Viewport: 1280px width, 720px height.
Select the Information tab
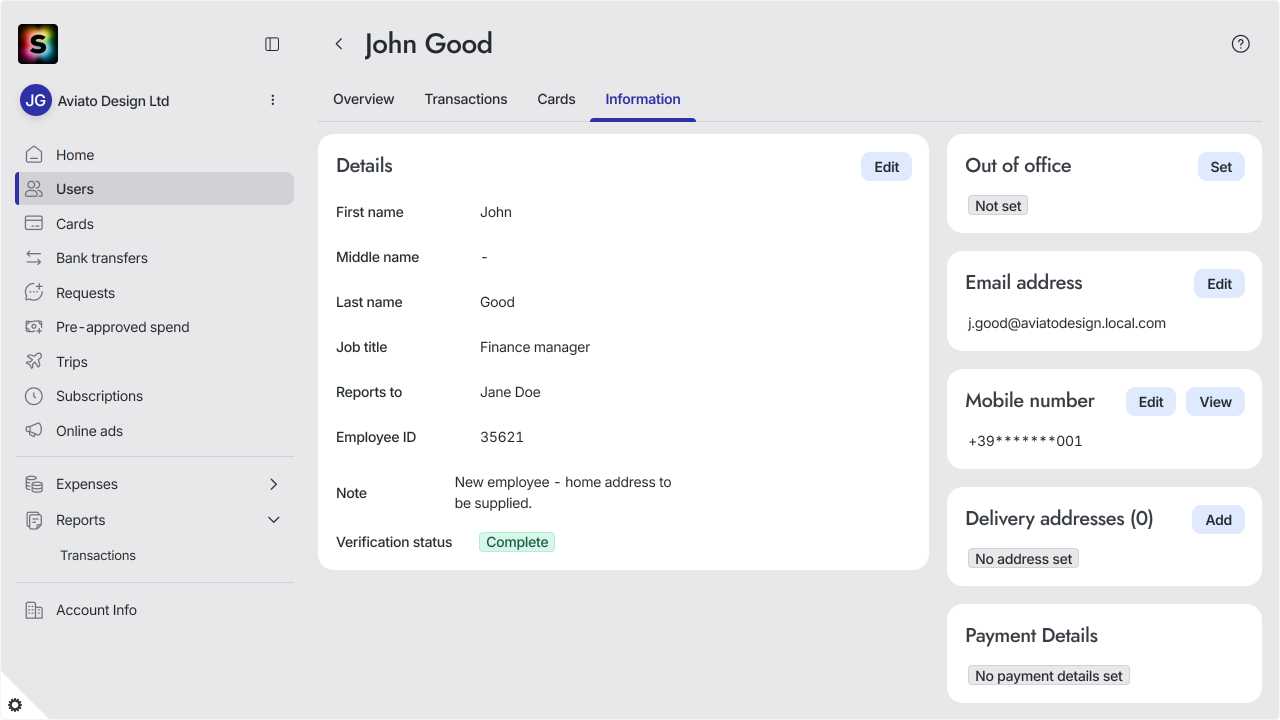click(x=643, y=99)
